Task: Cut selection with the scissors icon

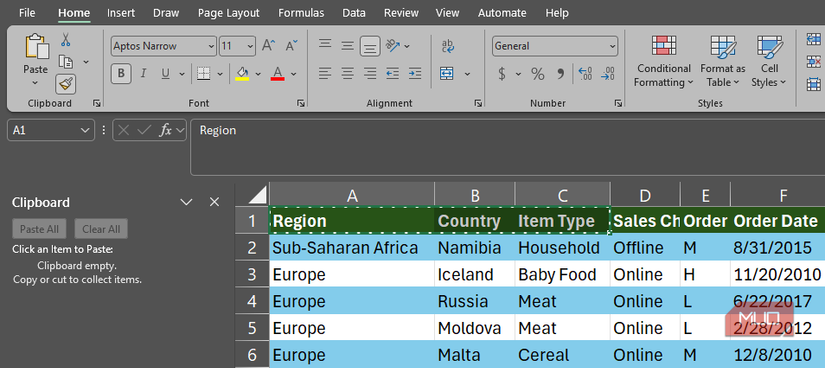Action: 66,40
